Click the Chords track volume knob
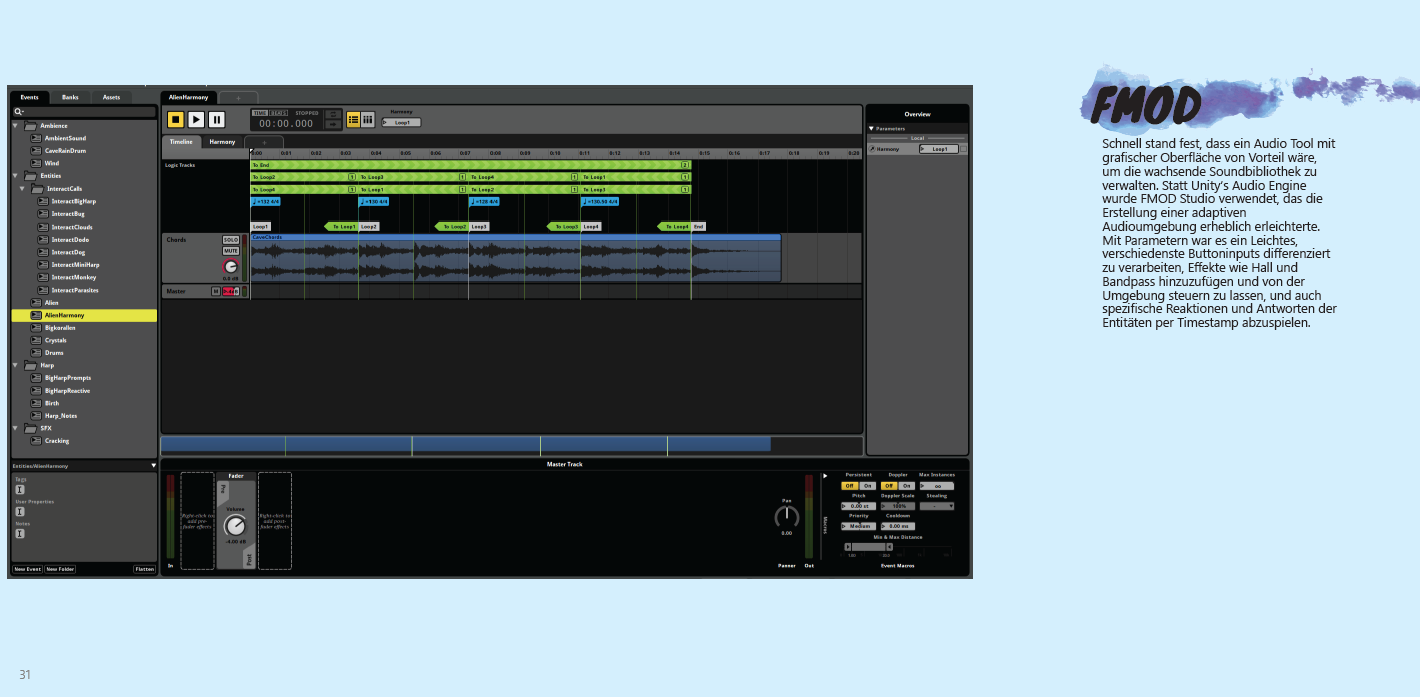1420x697 pixels. [231, 267]
